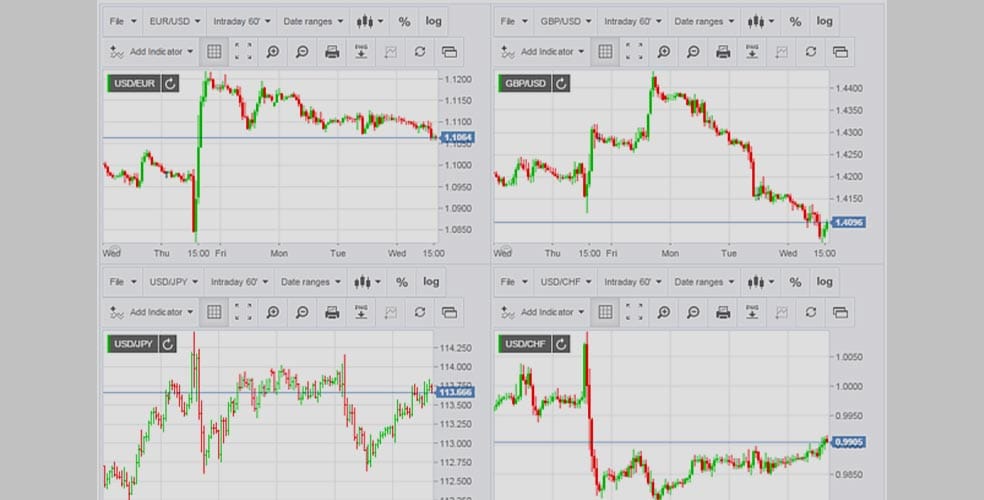The height and width of the screenshot is (500, 984).
Task: Zoom out on the USD/JPY chart
Action: [302, 312]
